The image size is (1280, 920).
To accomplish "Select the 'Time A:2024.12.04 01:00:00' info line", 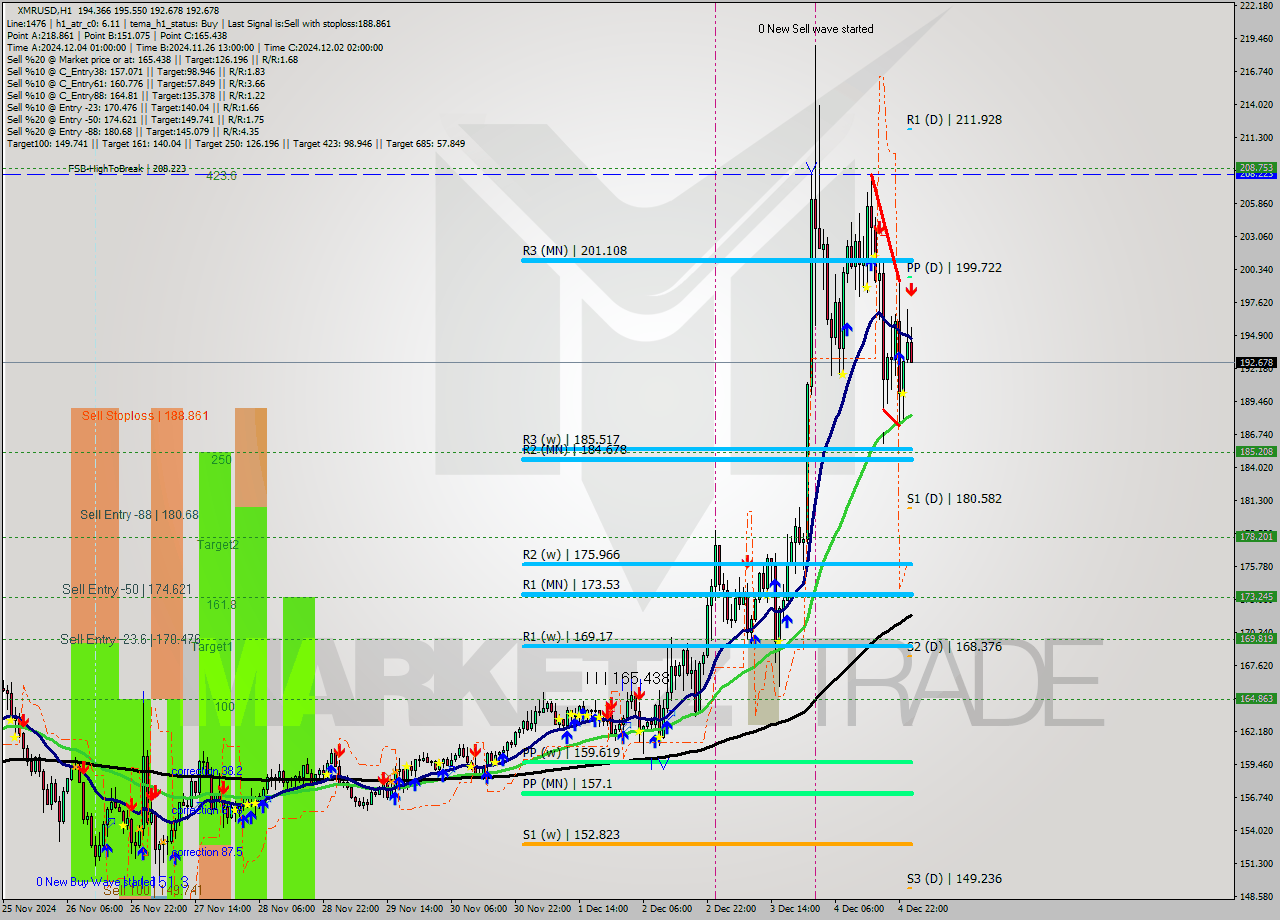I will (x=67, y=47).
